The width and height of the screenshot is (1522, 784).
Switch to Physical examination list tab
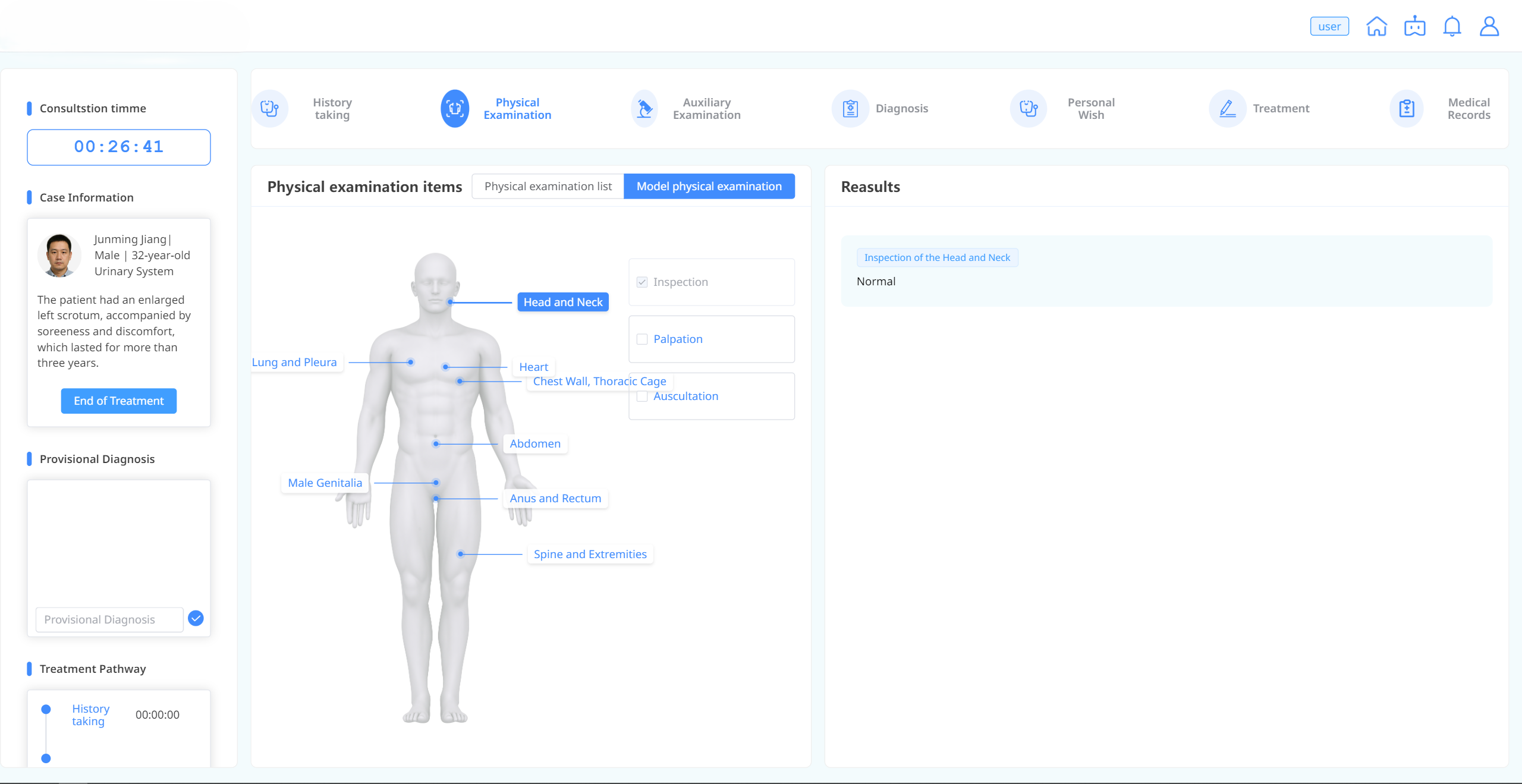click(548, 187)
